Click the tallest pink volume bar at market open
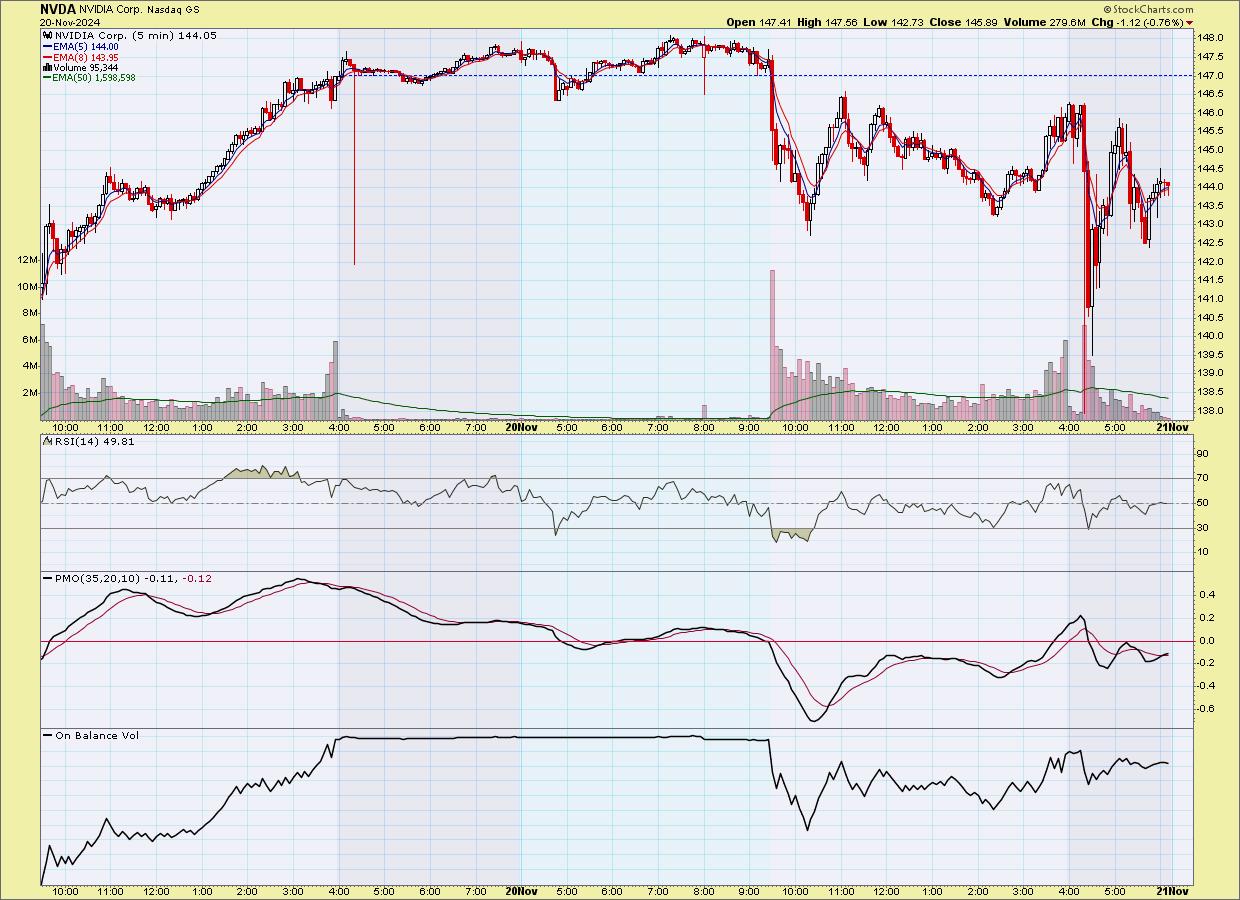The width and height of the screenshot is (1240, 900). coord(772,344)
